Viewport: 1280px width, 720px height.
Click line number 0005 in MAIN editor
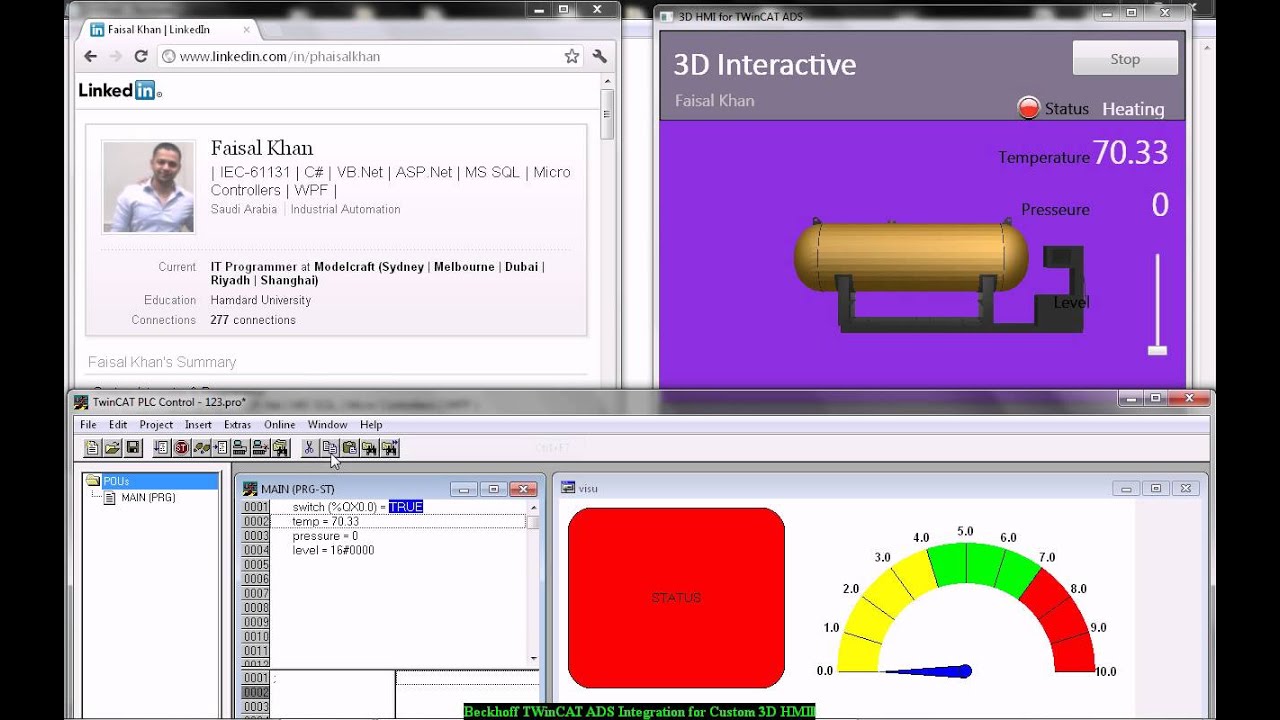(256, 565)
